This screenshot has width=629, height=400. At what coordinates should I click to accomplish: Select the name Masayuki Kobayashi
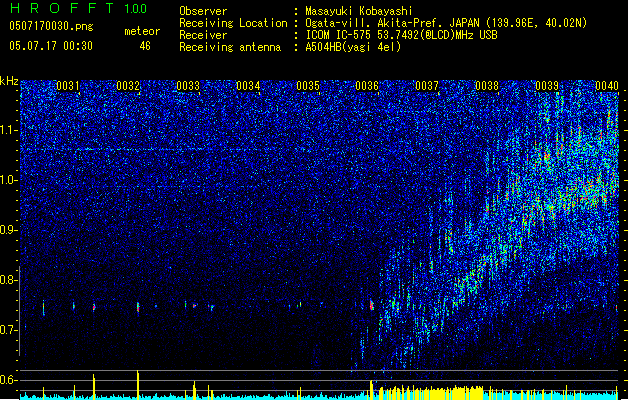359,11
